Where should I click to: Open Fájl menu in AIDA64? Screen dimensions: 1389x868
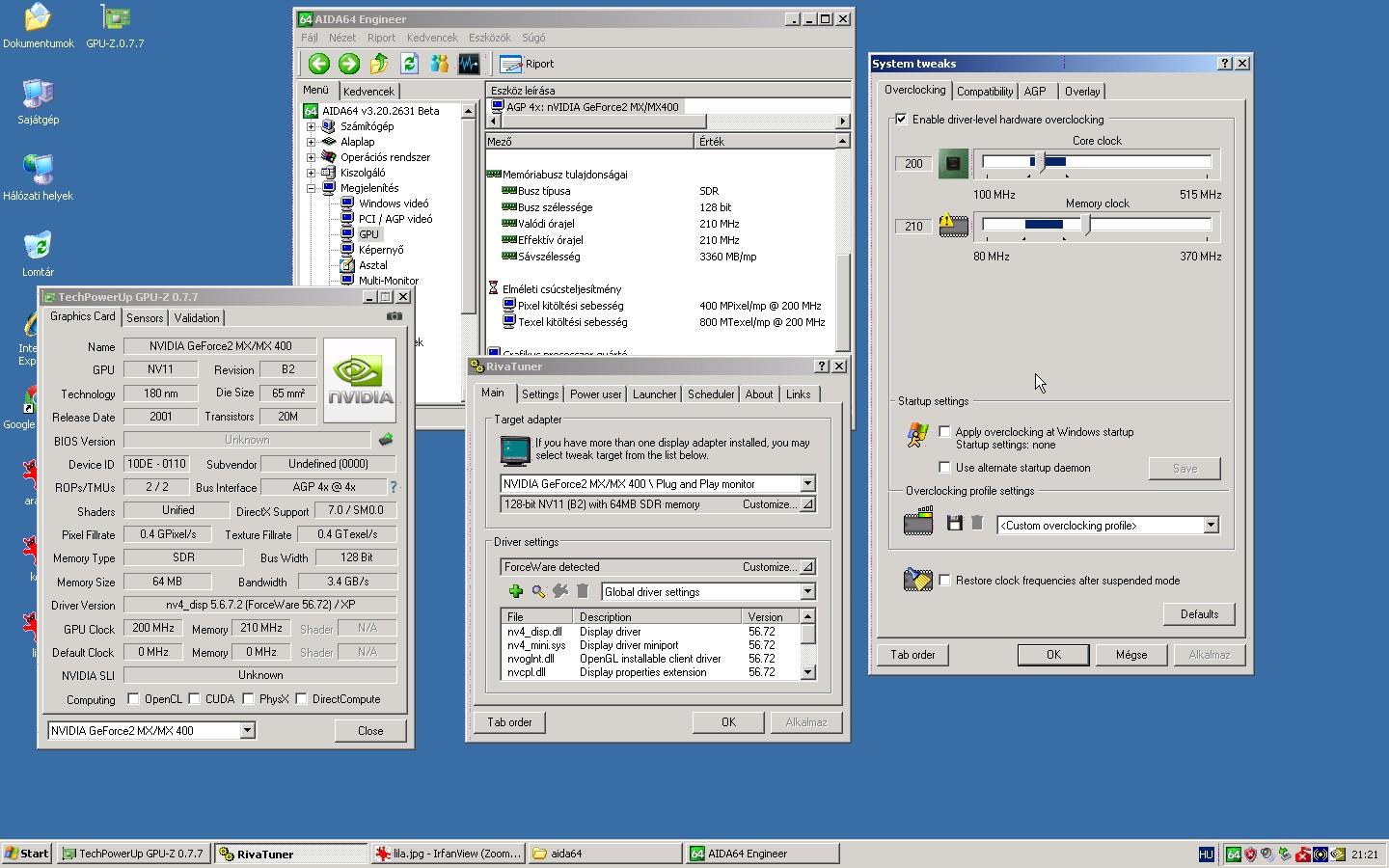tap(310, 38)
